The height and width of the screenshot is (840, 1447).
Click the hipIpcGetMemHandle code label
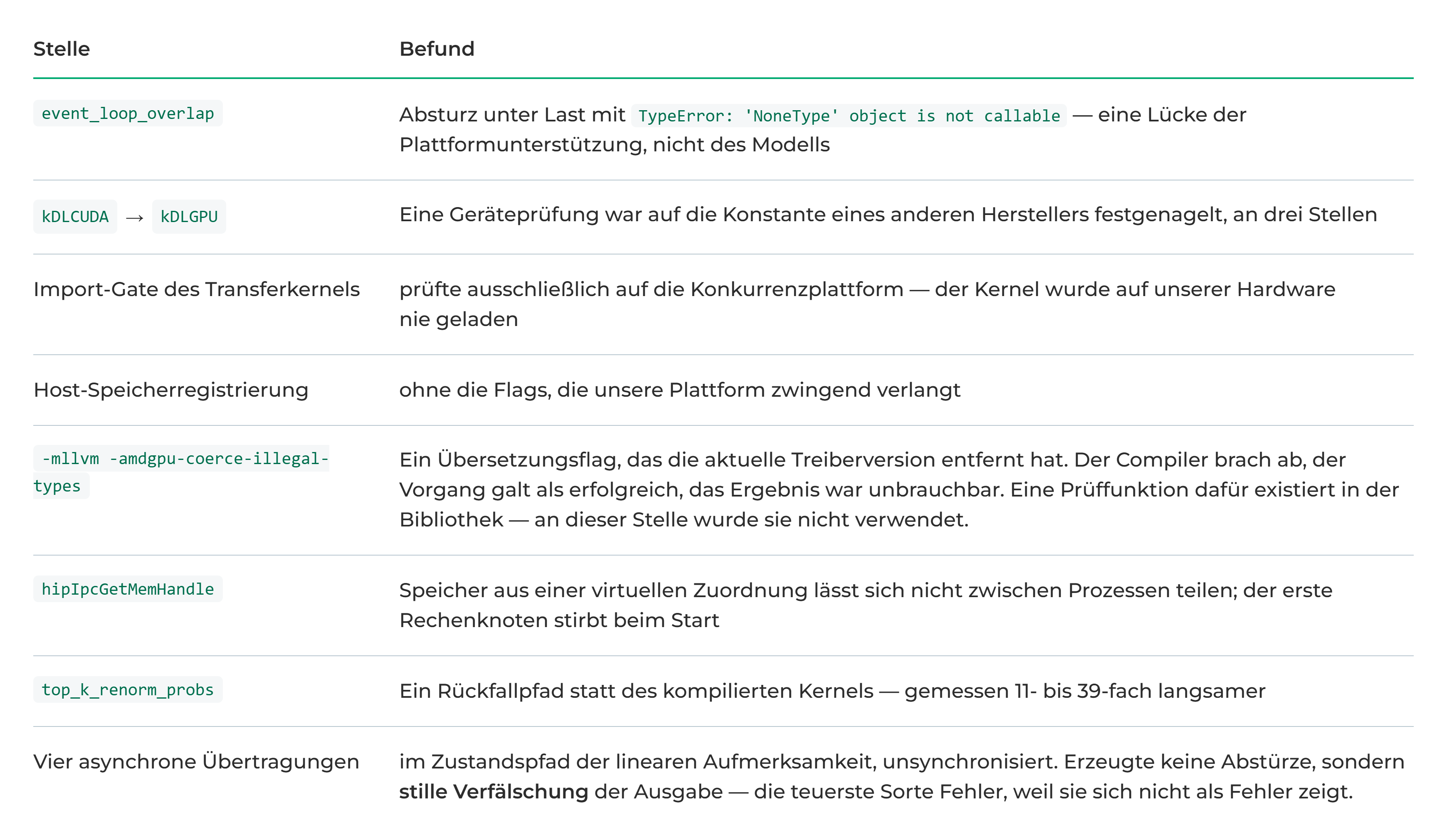[128, 589]
